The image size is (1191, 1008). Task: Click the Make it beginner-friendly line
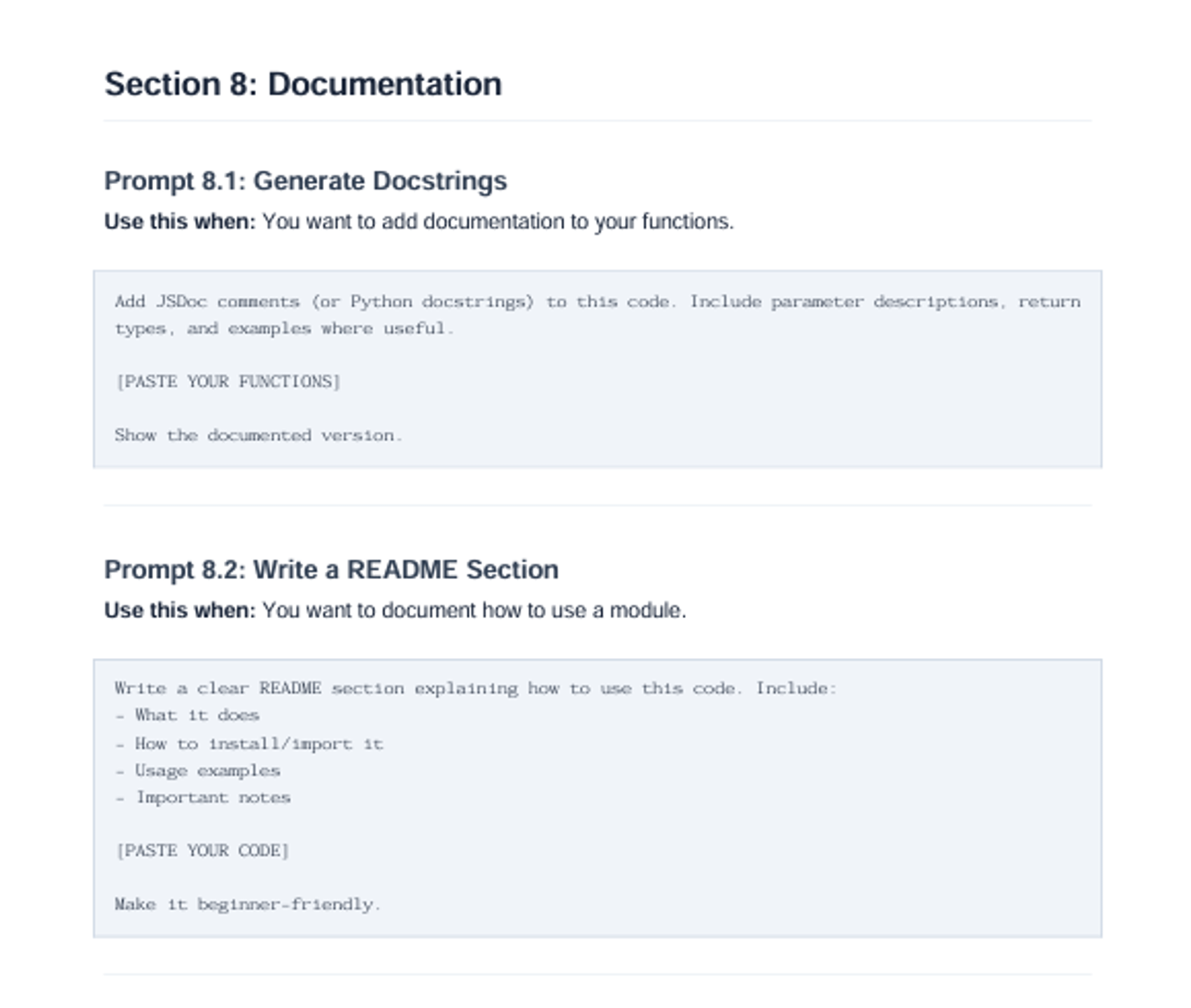coord(248,904)
